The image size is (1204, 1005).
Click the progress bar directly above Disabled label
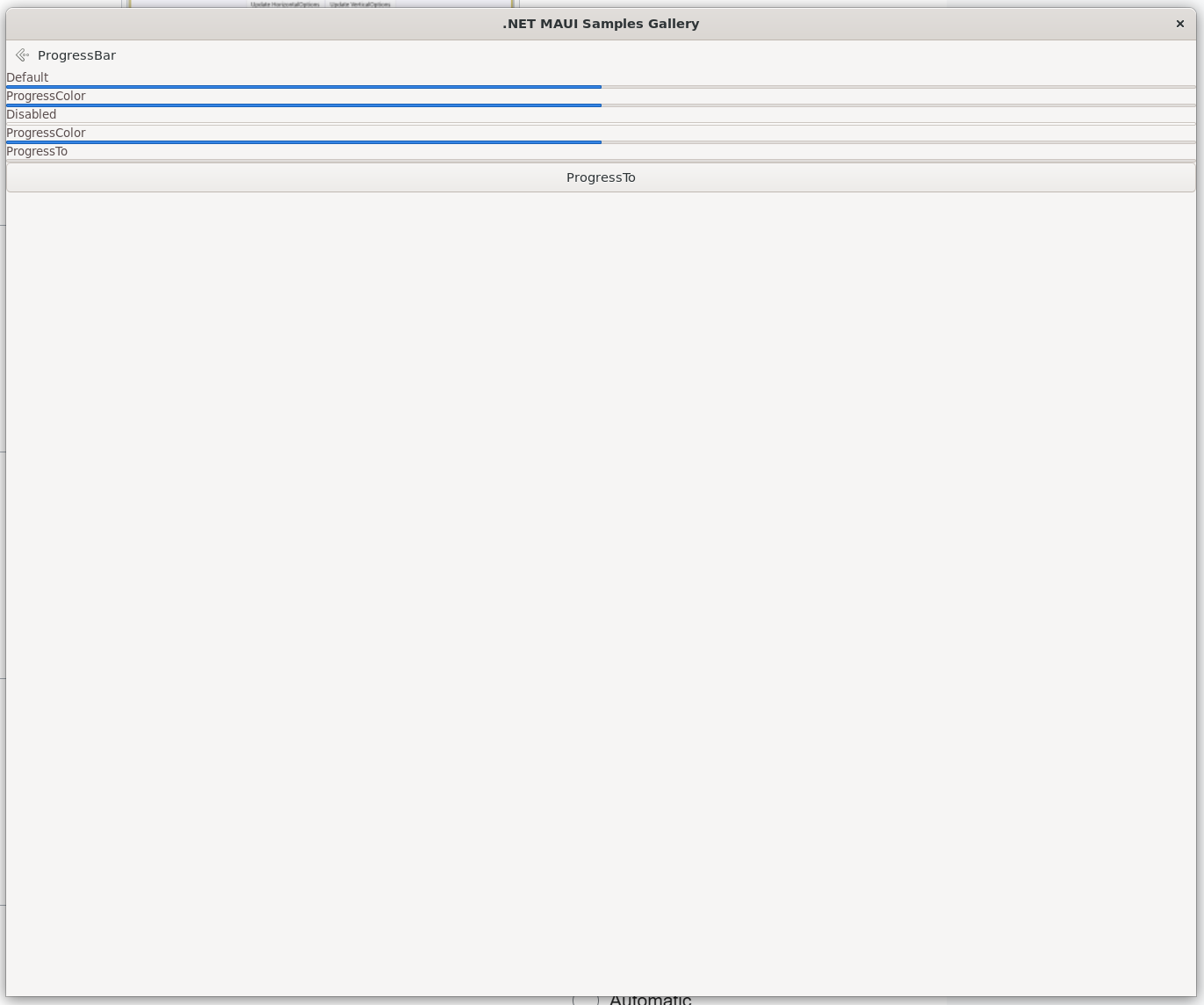tap(303, 105)
